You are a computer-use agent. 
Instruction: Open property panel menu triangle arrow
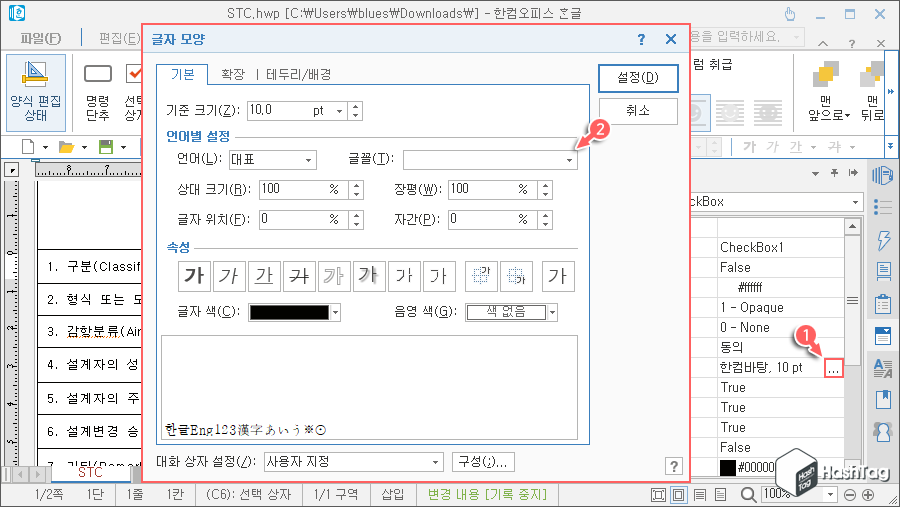tap(815, 173)
